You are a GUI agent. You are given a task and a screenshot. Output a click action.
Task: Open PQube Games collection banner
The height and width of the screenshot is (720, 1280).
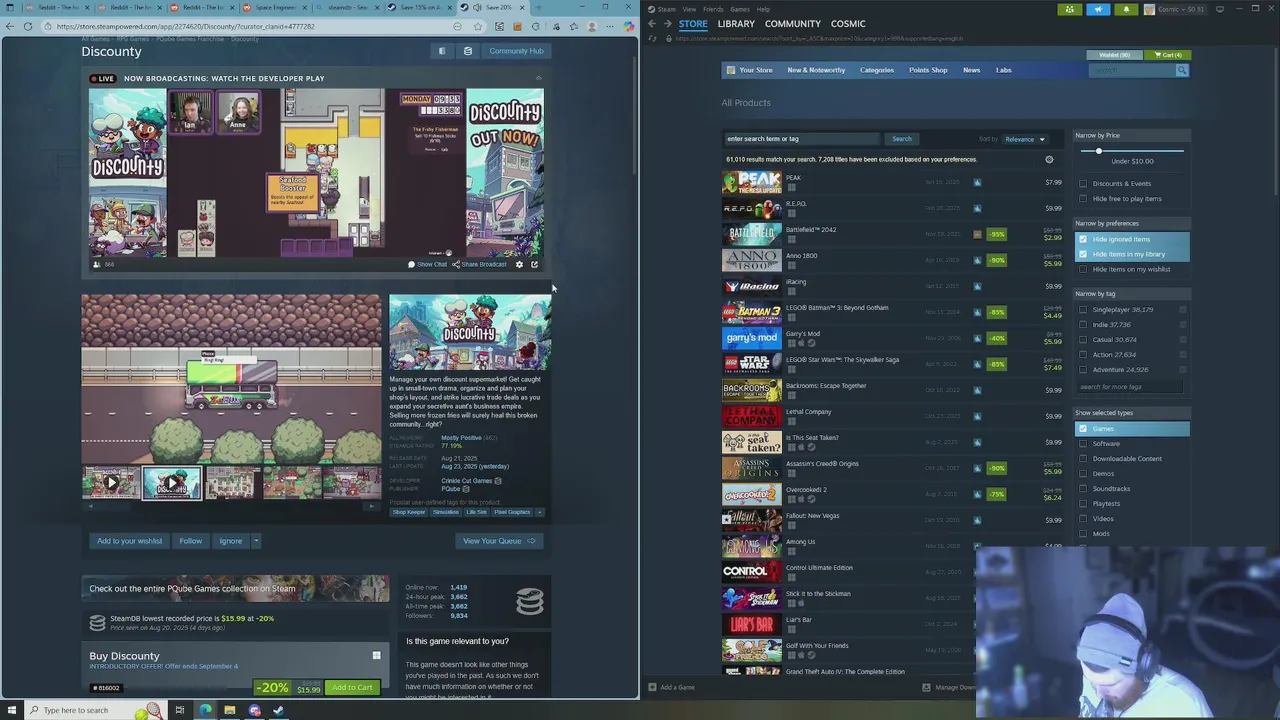tap(236, 588)
